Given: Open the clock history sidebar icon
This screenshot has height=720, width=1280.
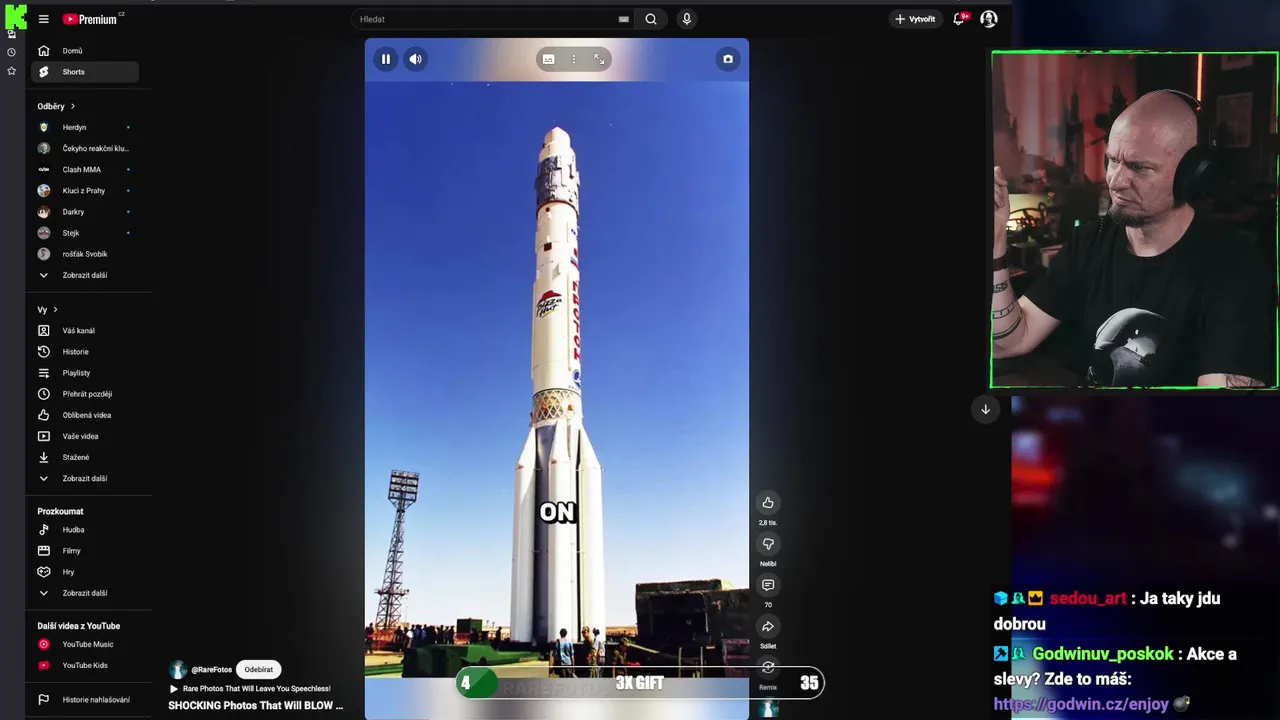Looking at the screenshot, I should tap(11, 52).
